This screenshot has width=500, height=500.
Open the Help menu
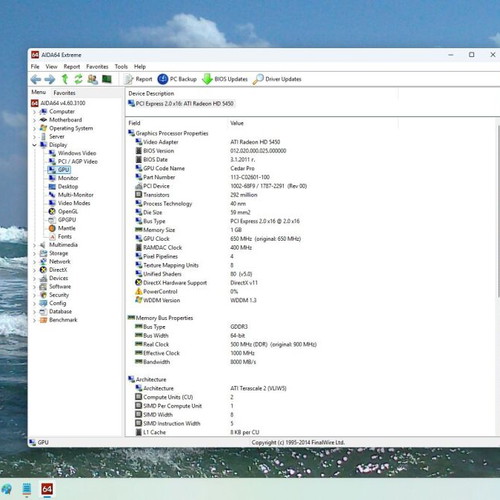[x=140, y=67]
